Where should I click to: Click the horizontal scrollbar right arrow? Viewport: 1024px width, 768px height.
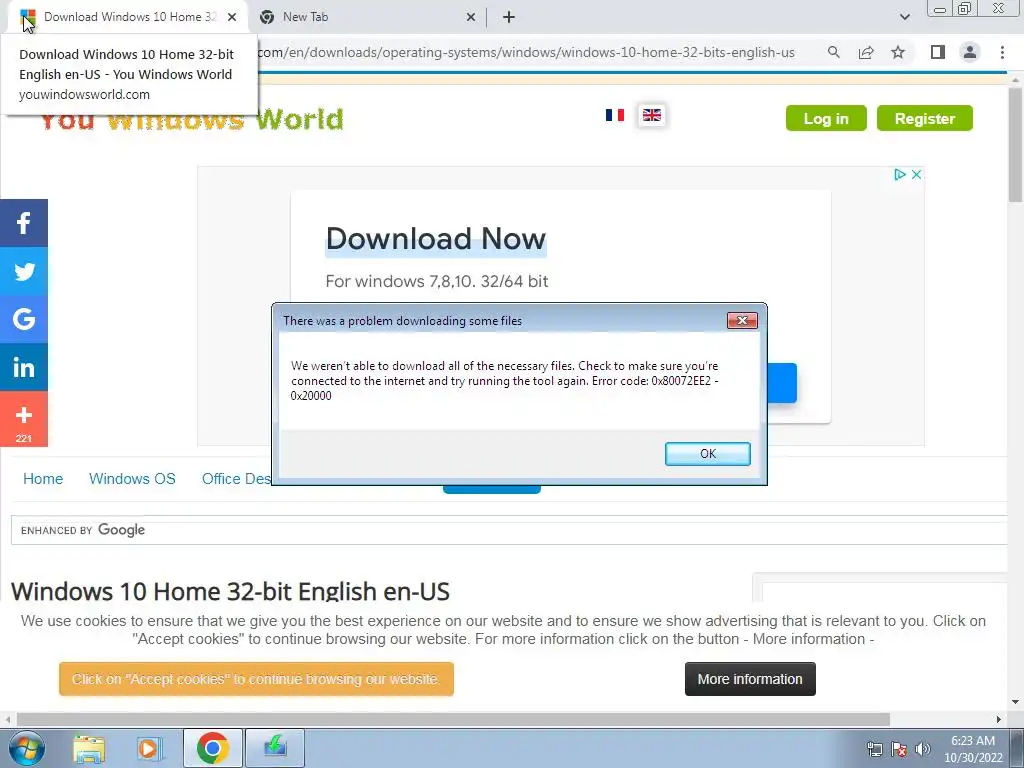(999, 719)
